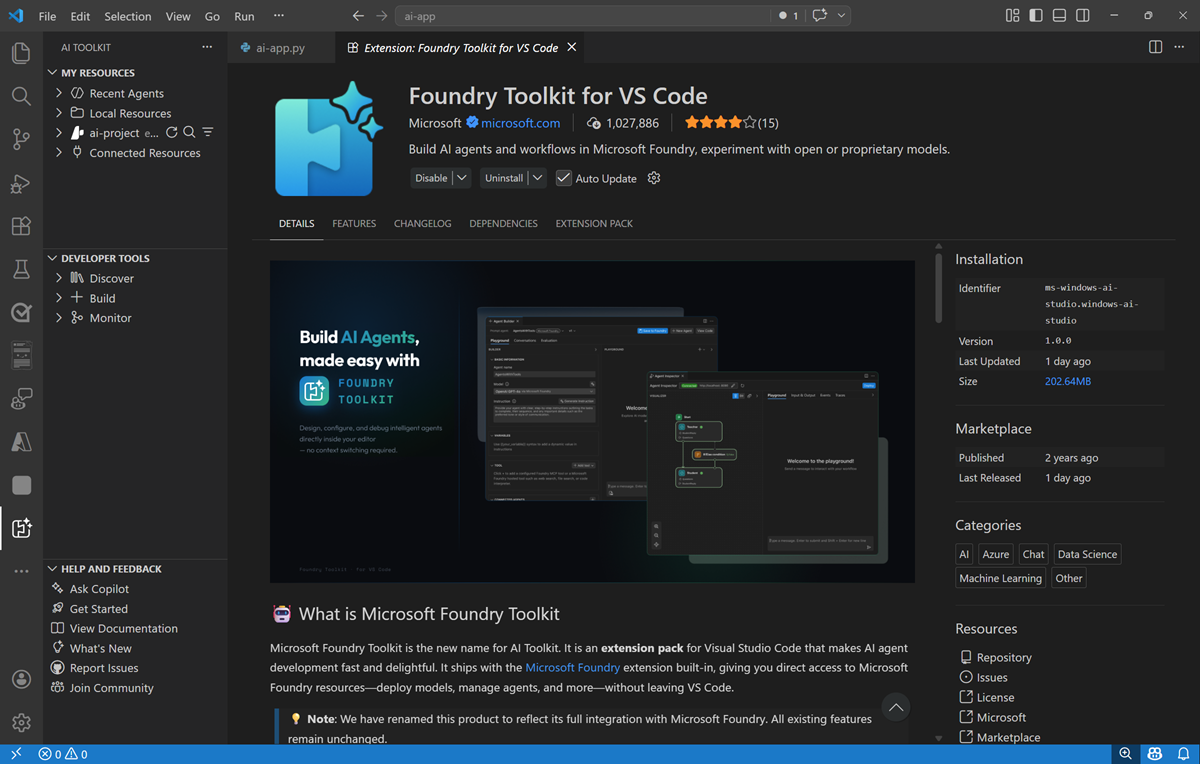Toggle the Primary Side Bar visibility
Viewport: 1200px width, 764px height.
[x=1036, y=15]
